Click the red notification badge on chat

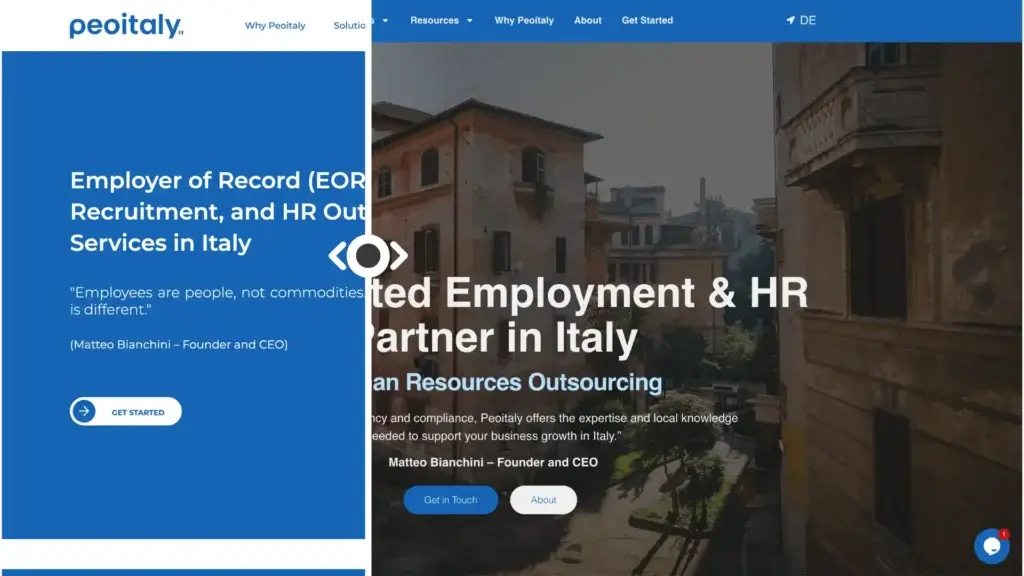tap(1004, 534)
